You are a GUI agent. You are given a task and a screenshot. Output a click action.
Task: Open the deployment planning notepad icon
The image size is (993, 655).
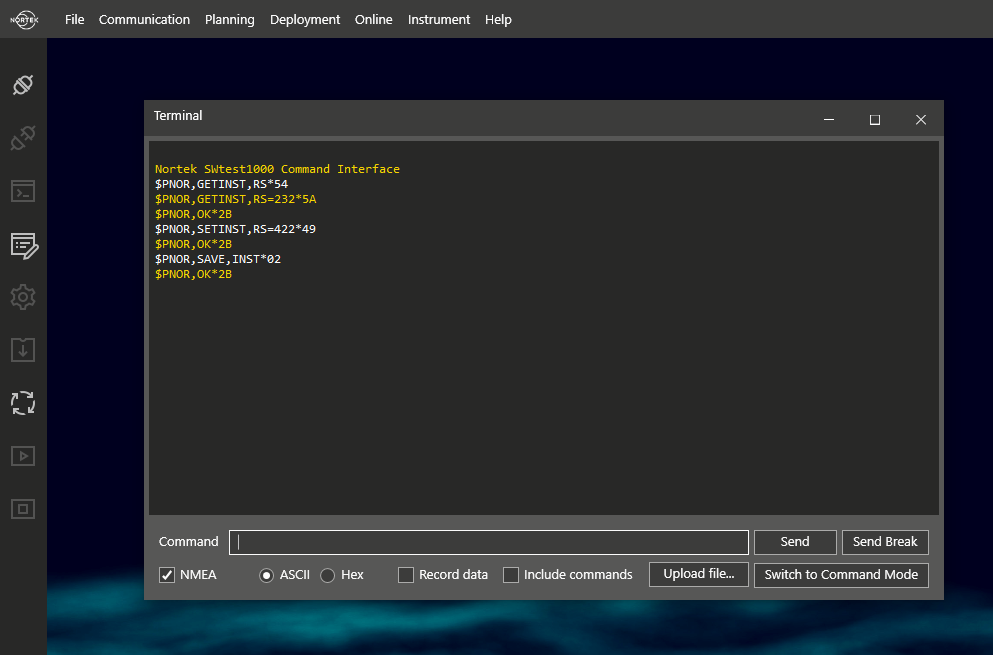coord(24,245)
